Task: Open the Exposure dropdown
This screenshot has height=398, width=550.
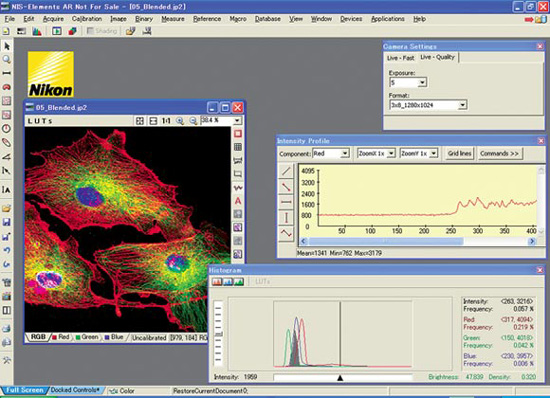Action: coord(422,83)
